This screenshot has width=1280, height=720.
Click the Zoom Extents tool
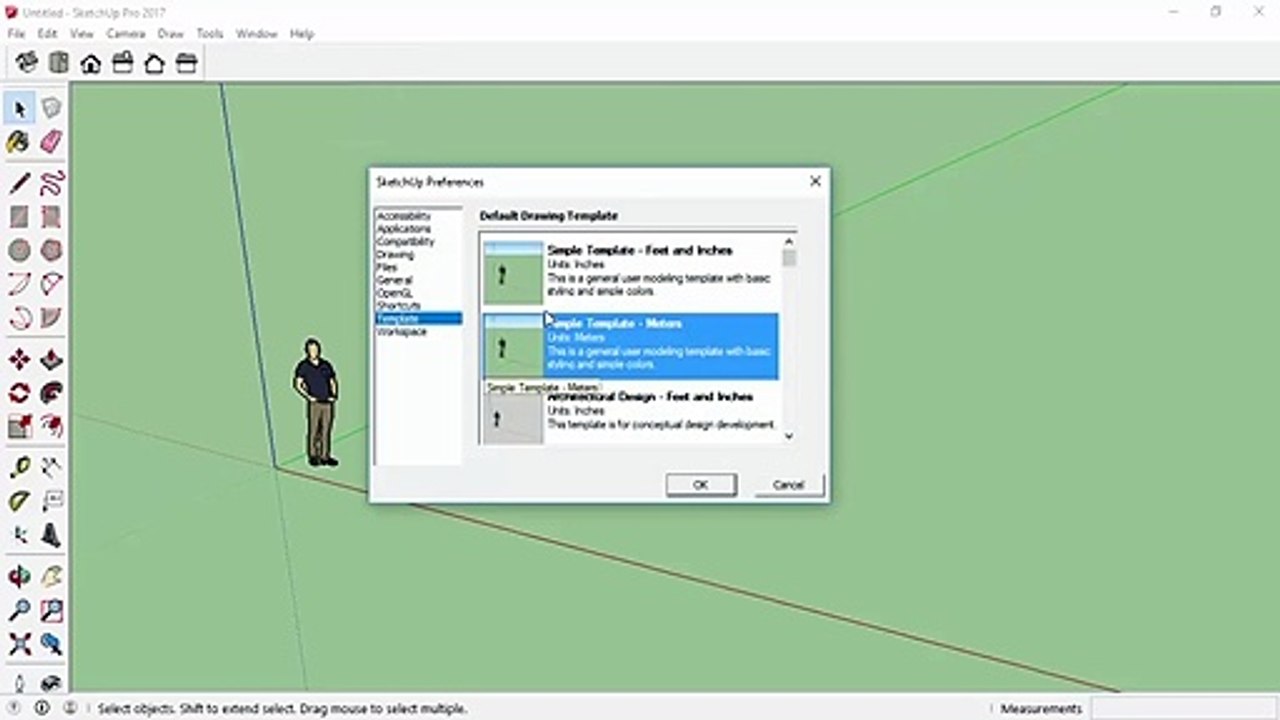[19, 644]
